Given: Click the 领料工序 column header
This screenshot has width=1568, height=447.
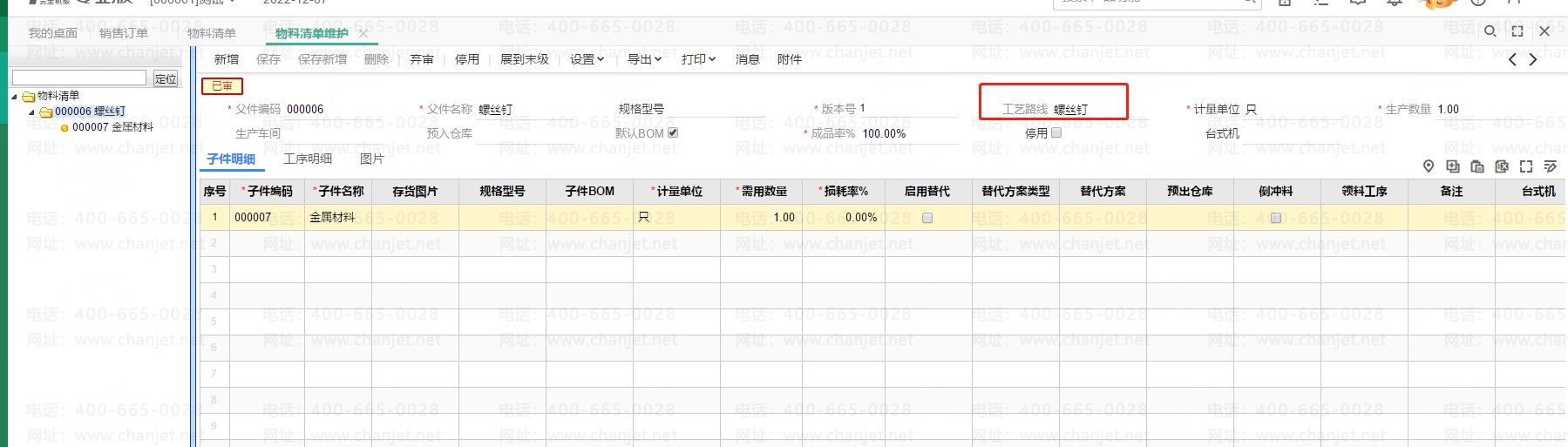Looking at the screenshot, I should pos(1364,192).
